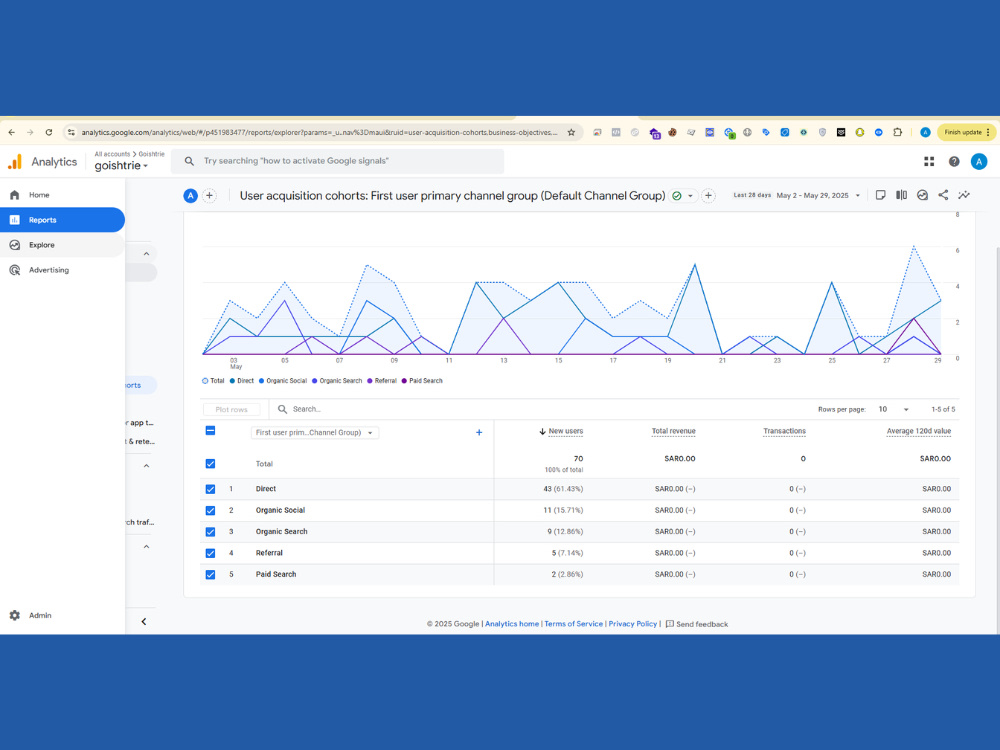Click the cookie extension icon
Screen dimensions: 1000x750
672,133
